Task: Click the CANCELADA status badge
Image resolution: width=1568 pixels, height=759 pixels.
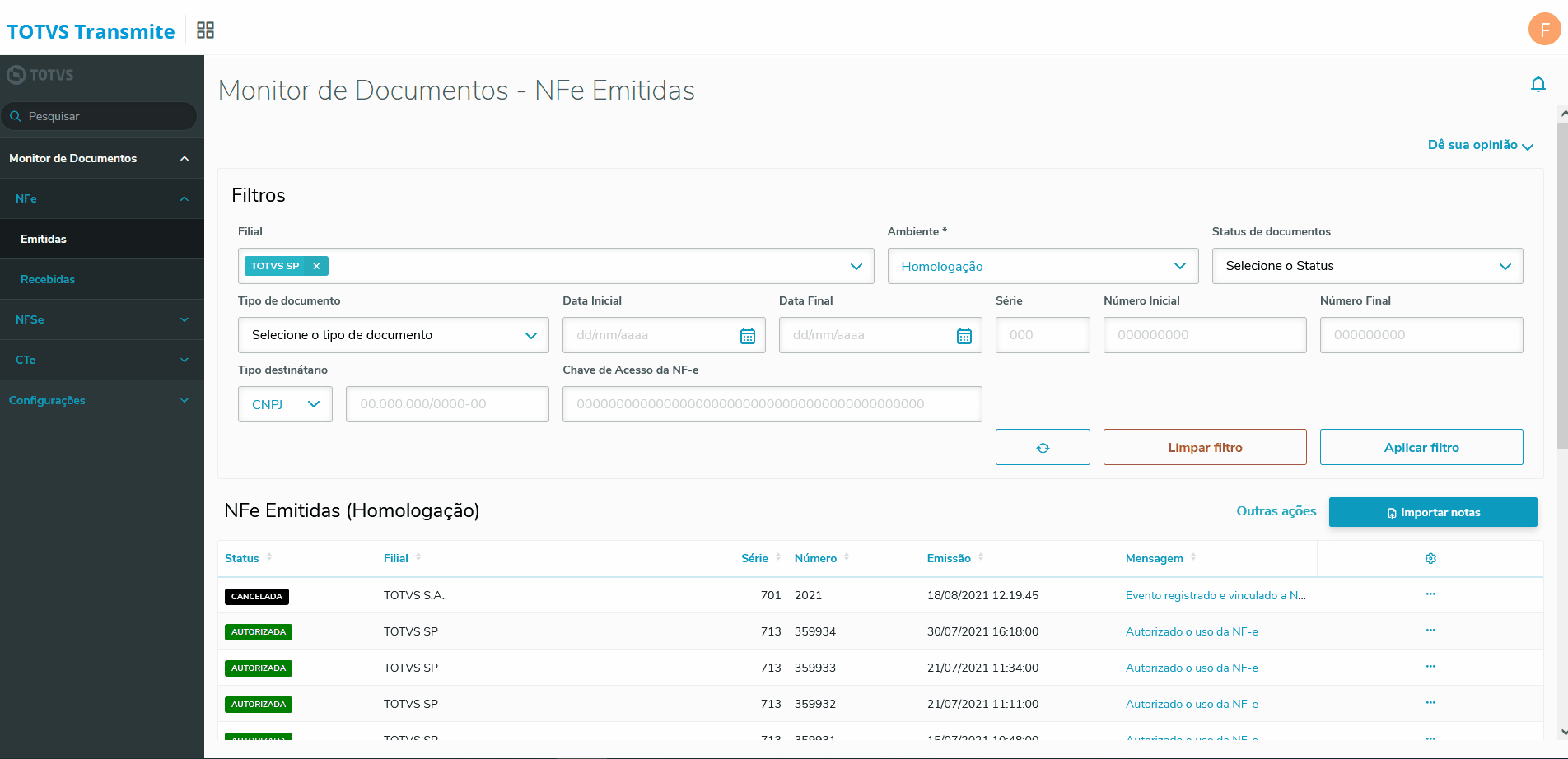Action: pyautogui.click(x=257, y=596)
